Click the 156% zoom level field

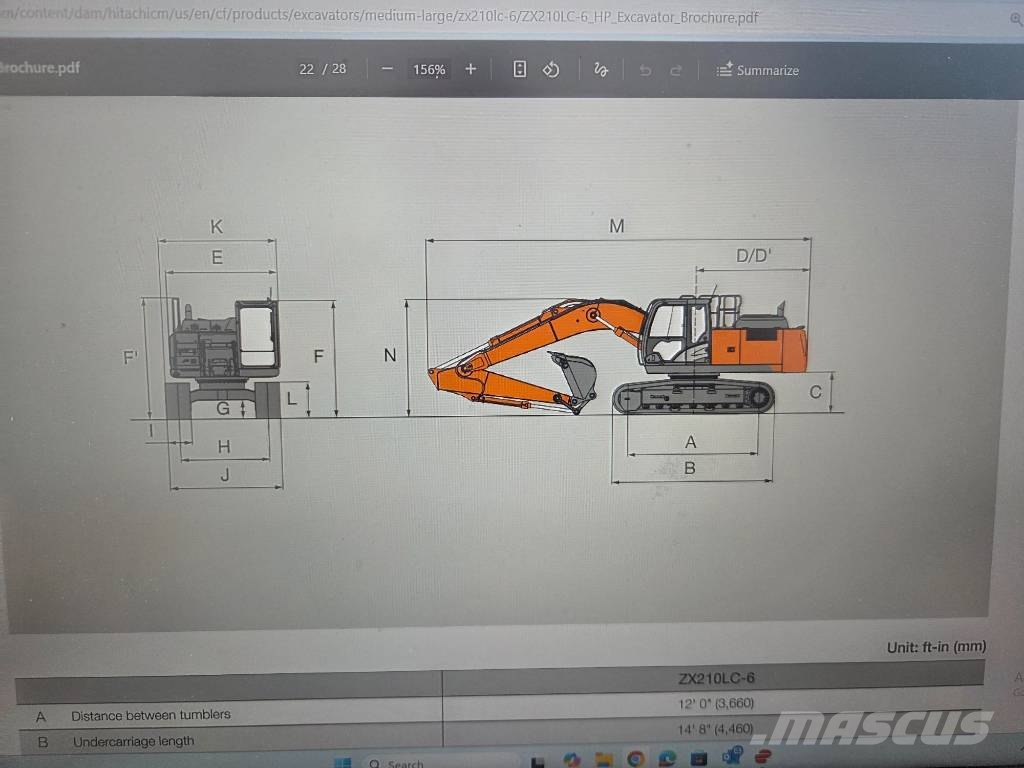pyautogui.click(x=429, y=69)
